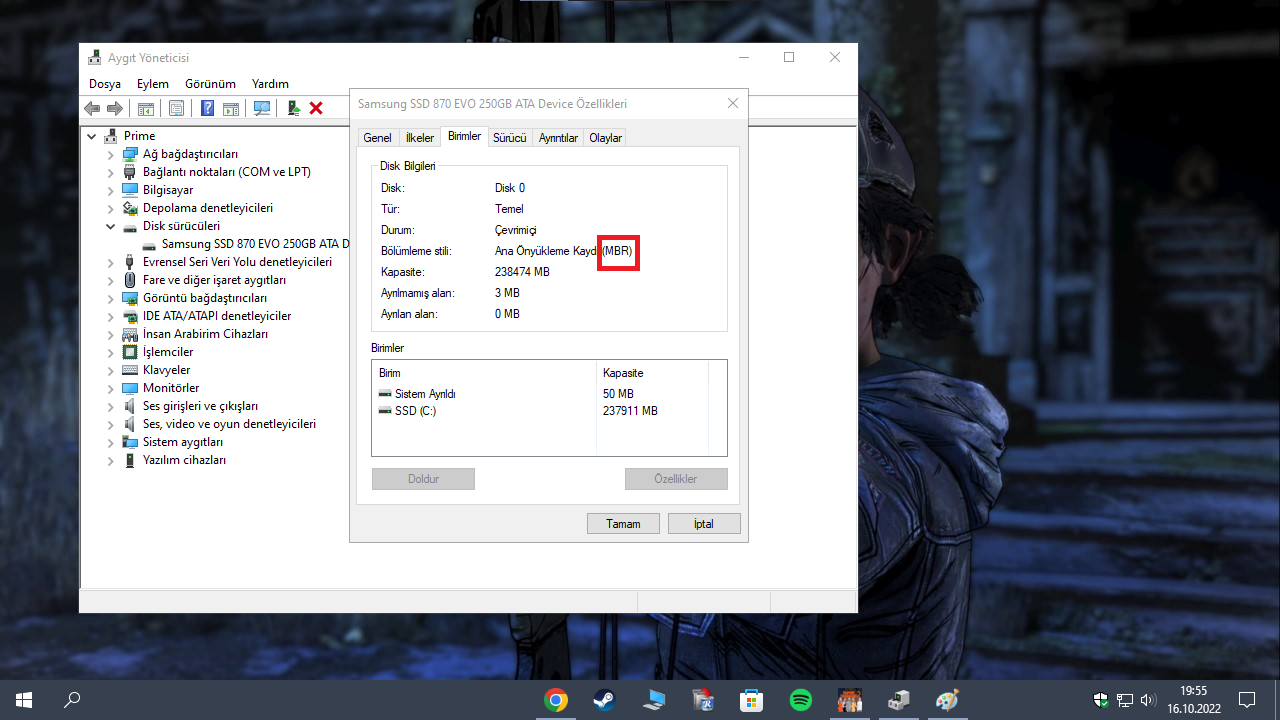The image size is (1280, 720).
Task: Open the Eylem menu
Action: [x=153, y=84]
